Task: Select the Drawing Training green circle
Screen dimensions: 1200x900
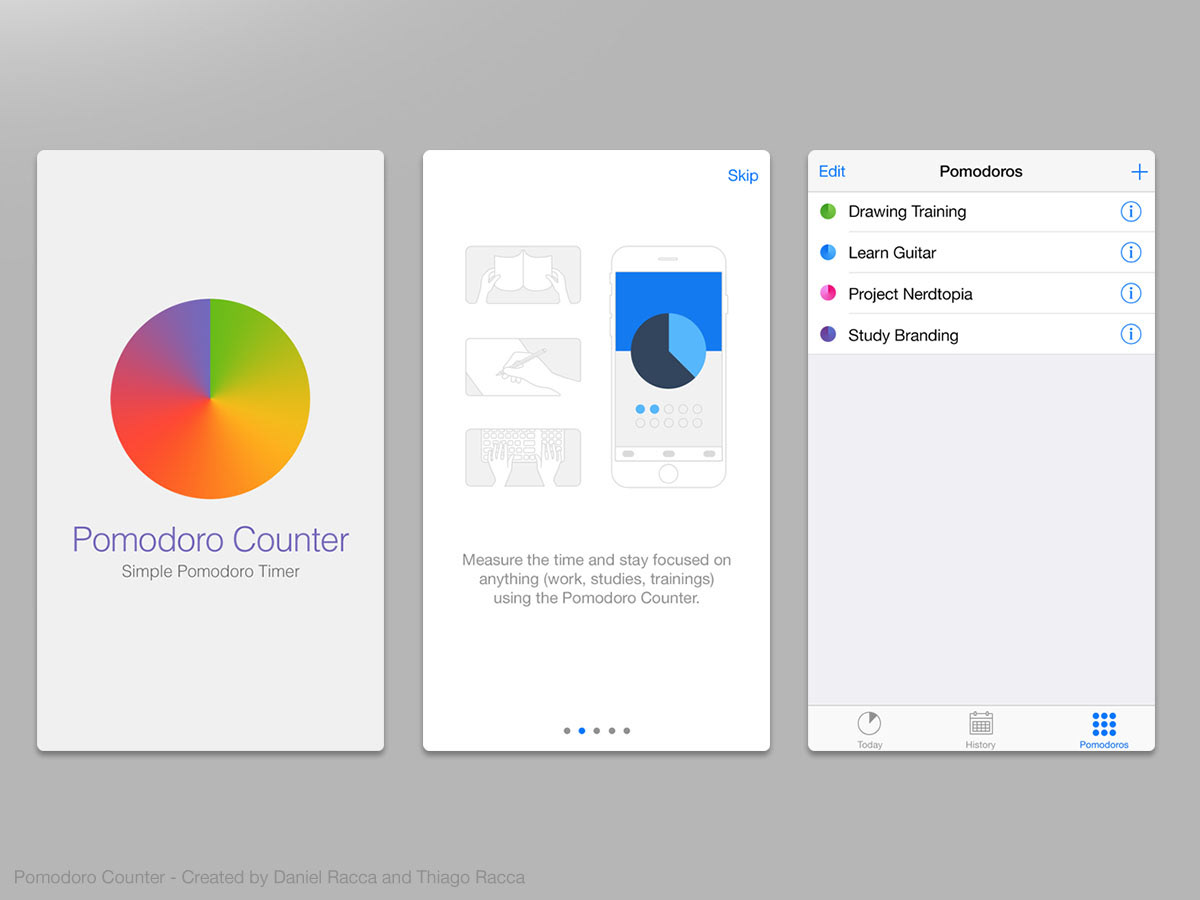Action: click(828, 211)
